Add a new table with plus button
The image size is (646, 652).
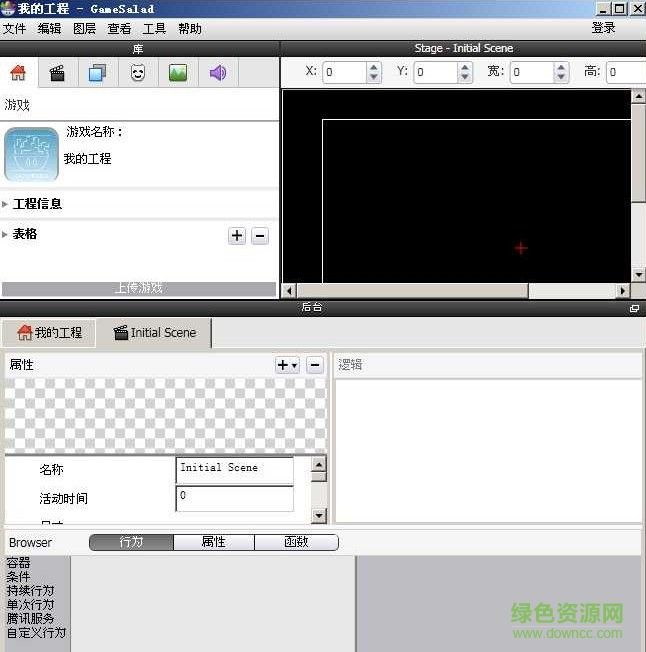pos(237,236)
